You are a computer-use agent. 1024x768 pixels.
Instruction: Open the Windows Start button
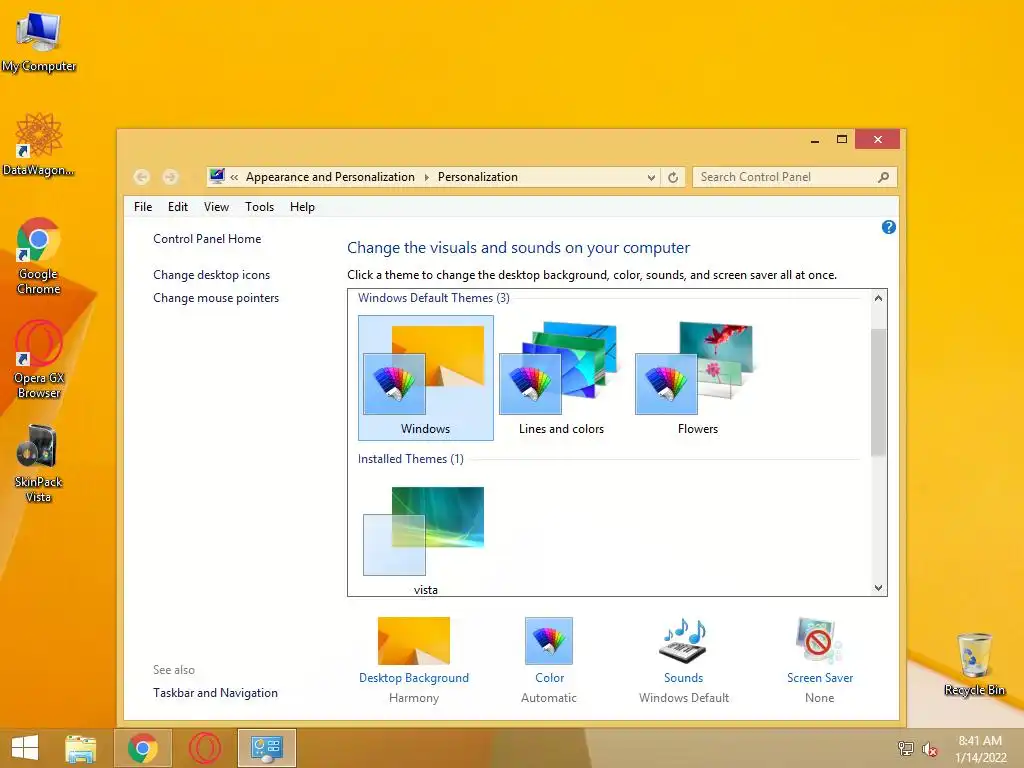tap(25, 748)
